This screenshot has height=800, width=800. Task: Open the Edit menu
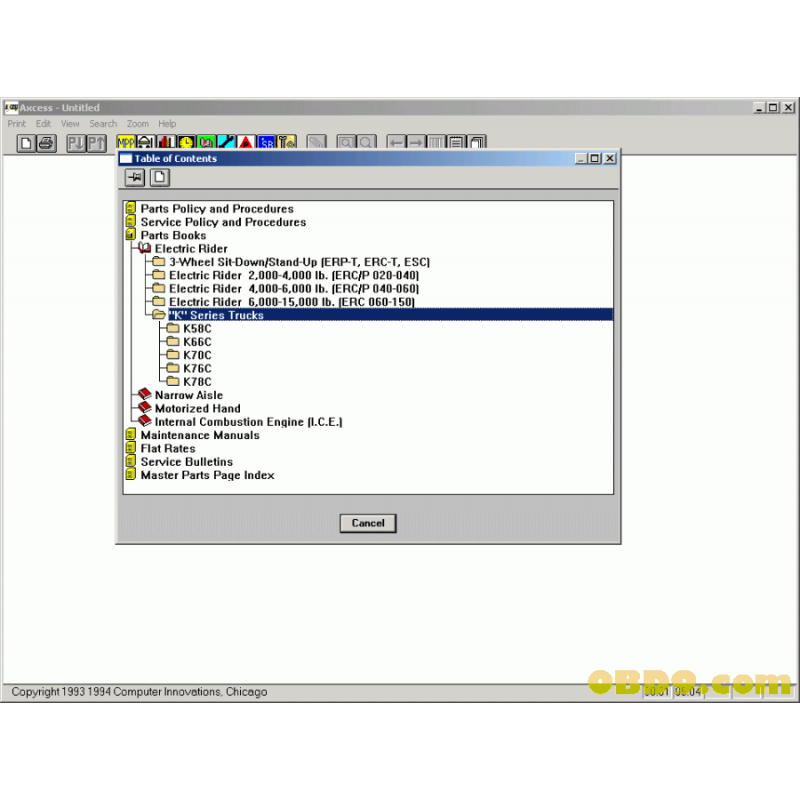(43, 123)
